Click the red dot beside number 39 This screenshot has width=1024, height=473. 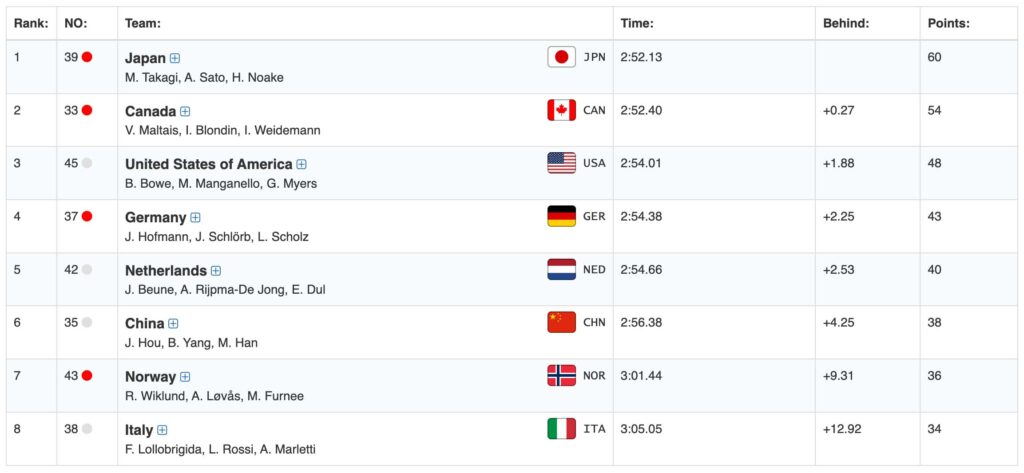pos(87,57)
